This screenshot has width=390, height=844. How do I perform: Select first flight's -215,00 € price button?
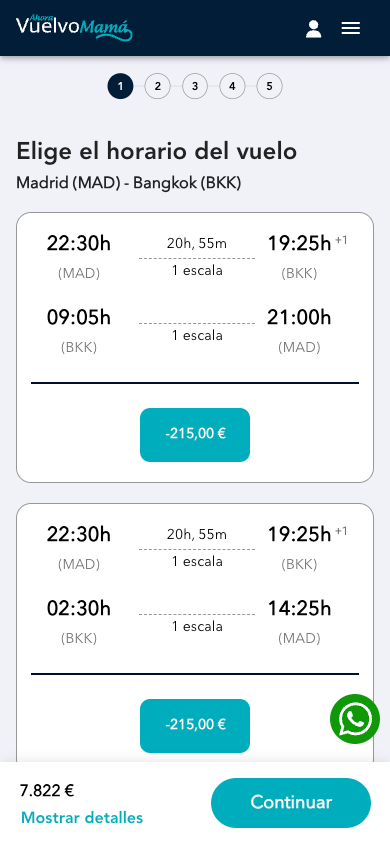[x=195, y=435]
